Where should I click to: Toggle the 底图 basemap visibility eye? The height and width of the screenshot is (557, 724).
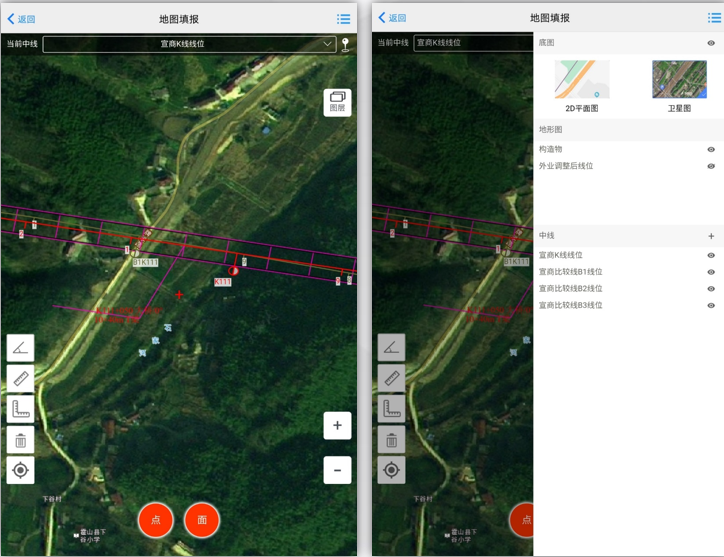click(711, 43)
